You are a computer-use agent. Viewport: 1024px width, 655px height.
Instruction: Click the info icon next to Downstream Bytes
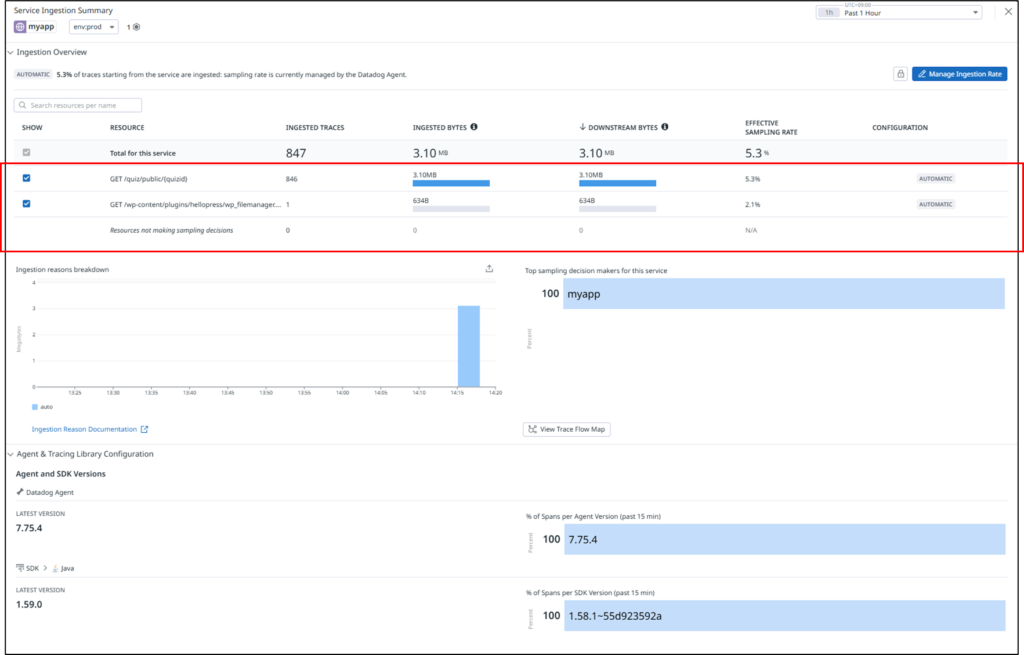[665, 127]
